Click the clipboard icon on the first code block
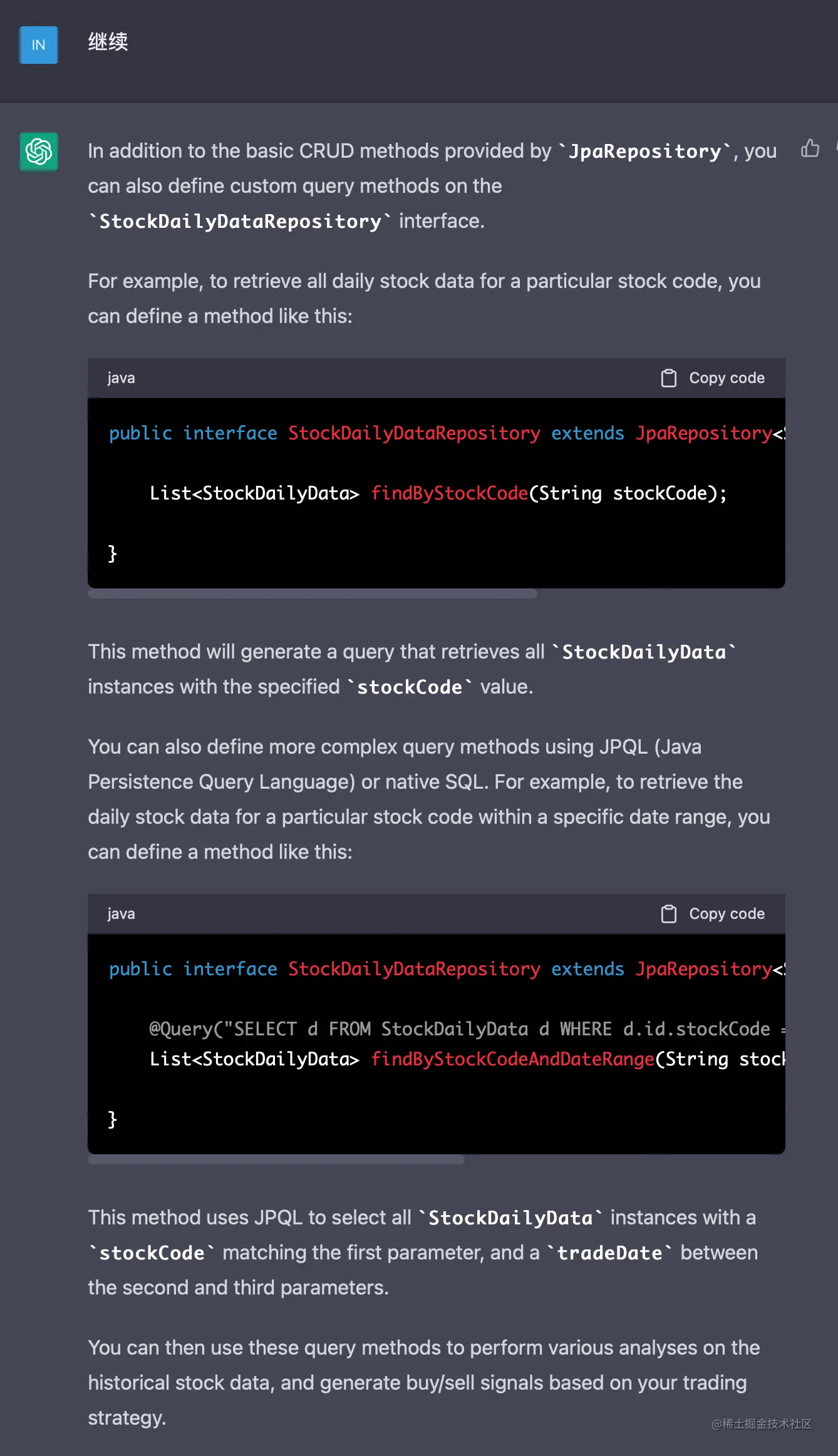Viewport: 838px width, 1456px height. pos(670,378)
